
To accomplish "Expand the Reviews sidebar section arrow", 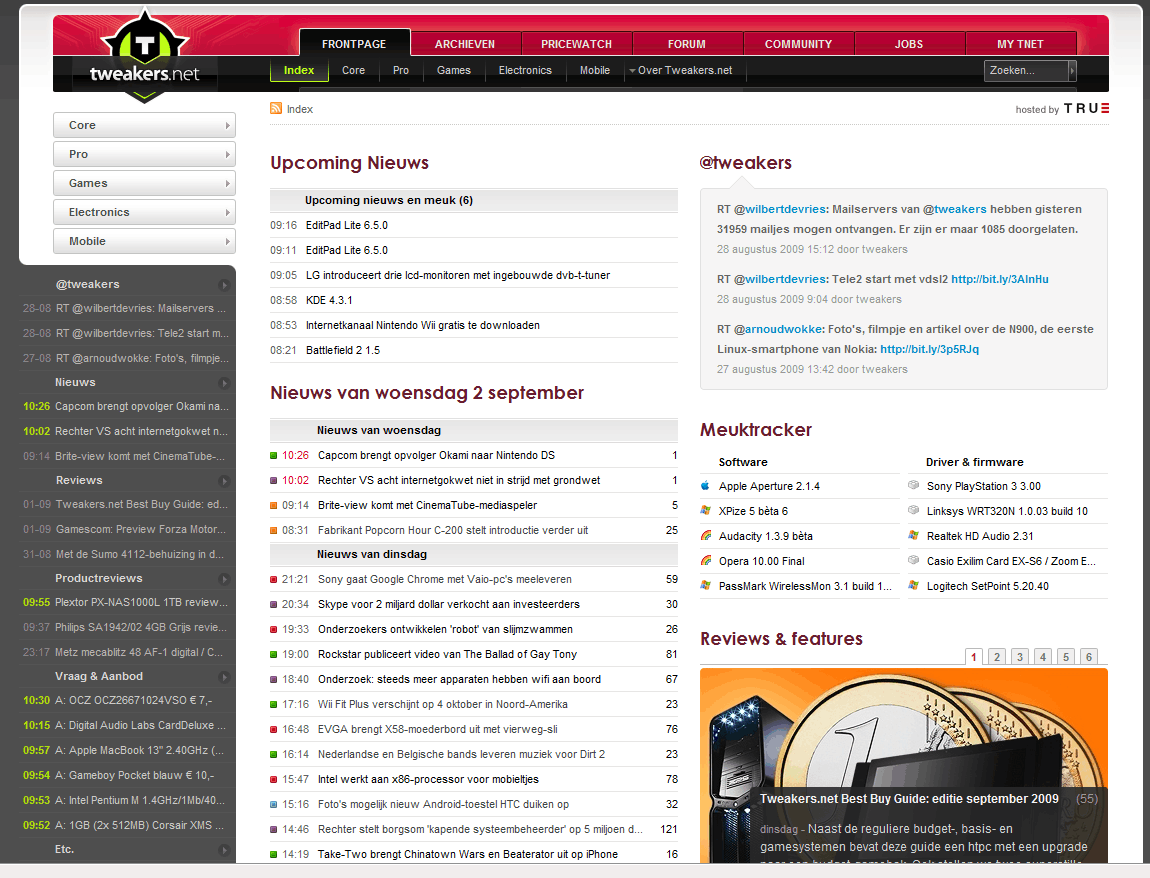I will [224, 481].
